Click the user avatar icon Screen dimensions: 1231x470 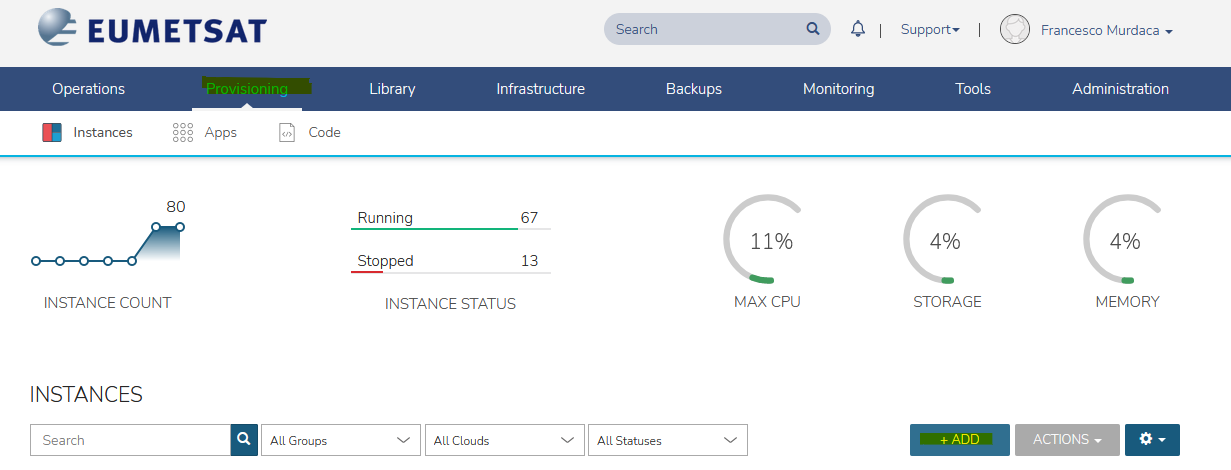tap(1014, 30)
